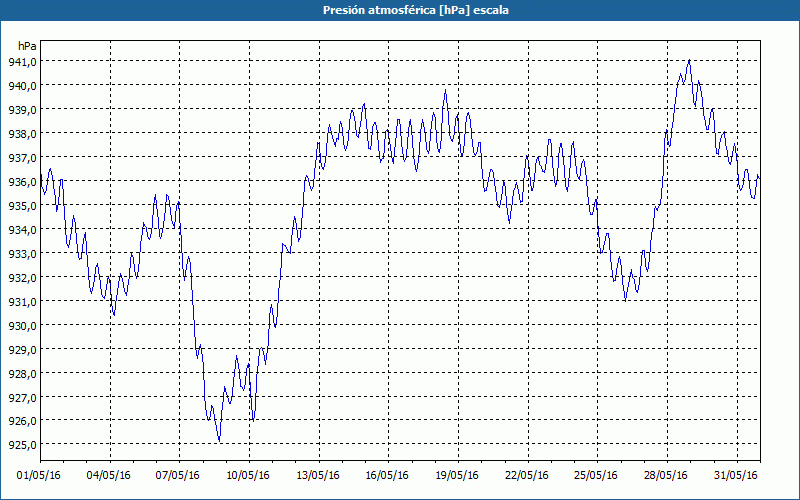Select the 932,0 axis label
The image size is (800, 500).
point(22,278)
